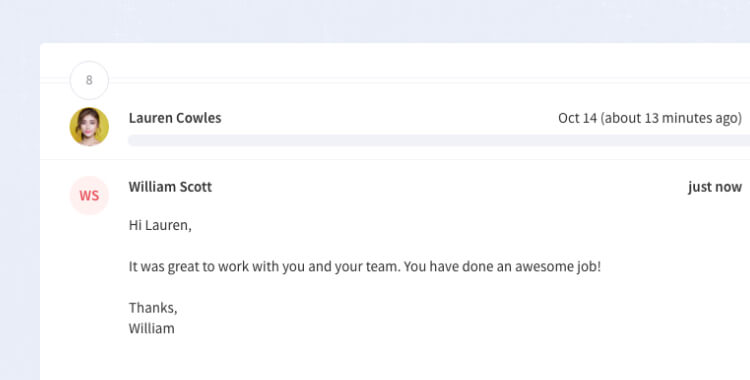Expand Lauren's collapsed gray message preview bar

(439, 140)
